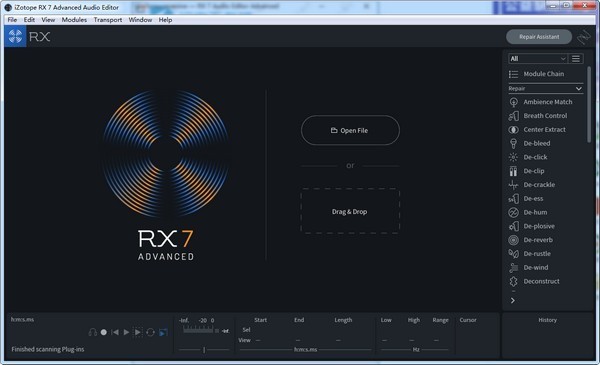This screenshot has width=600, height=365.
Task: Click the rewind to start button
Action: click(115, 332)
